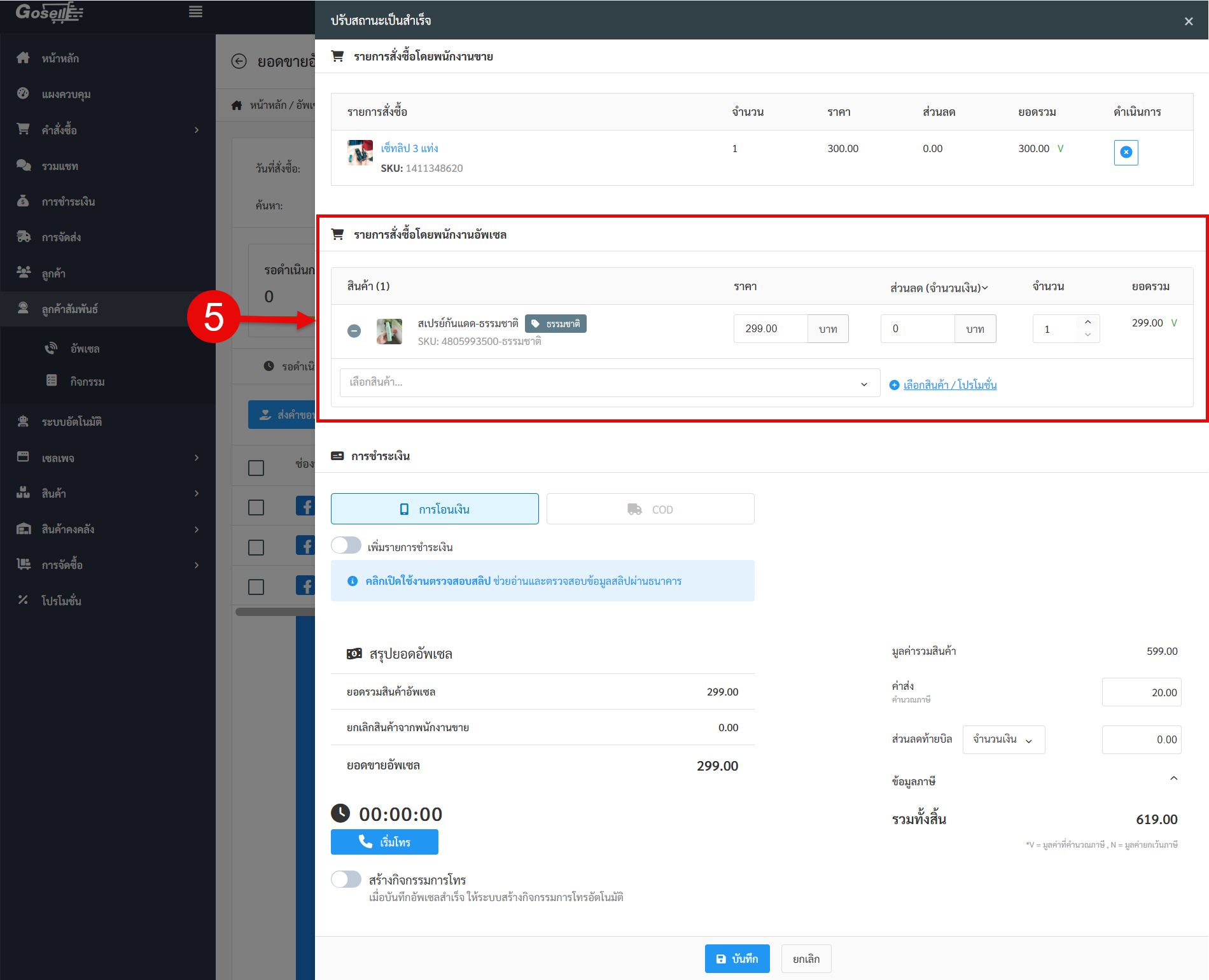Click the boxes icon beside สินค้า
The width and height of the screenshot is (1209, 980).
[23, 493]
